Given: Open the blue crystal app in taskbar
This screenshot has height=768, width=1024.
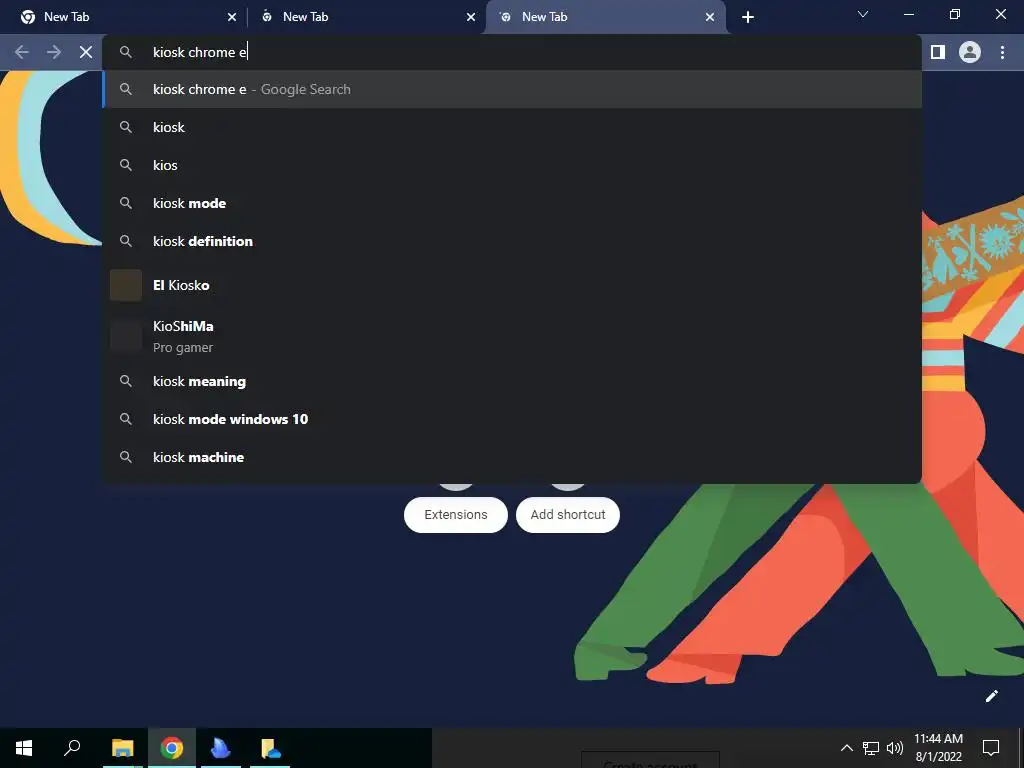Looking at the screenshot, I should click(x=221, y=748).
